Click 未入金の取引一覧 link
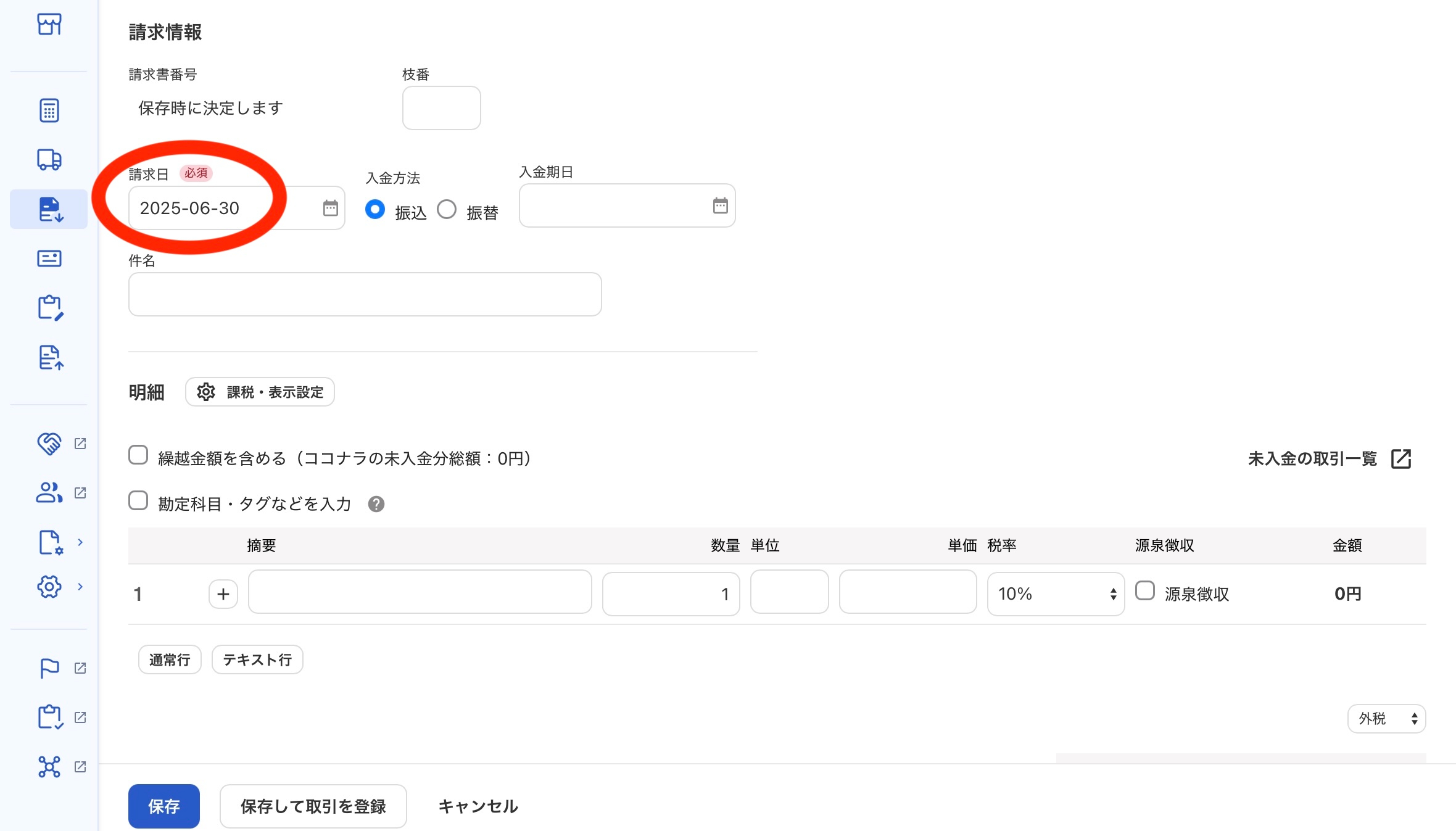The image size is (1456, 831). pyautogui.click(x=1313, y=458)
